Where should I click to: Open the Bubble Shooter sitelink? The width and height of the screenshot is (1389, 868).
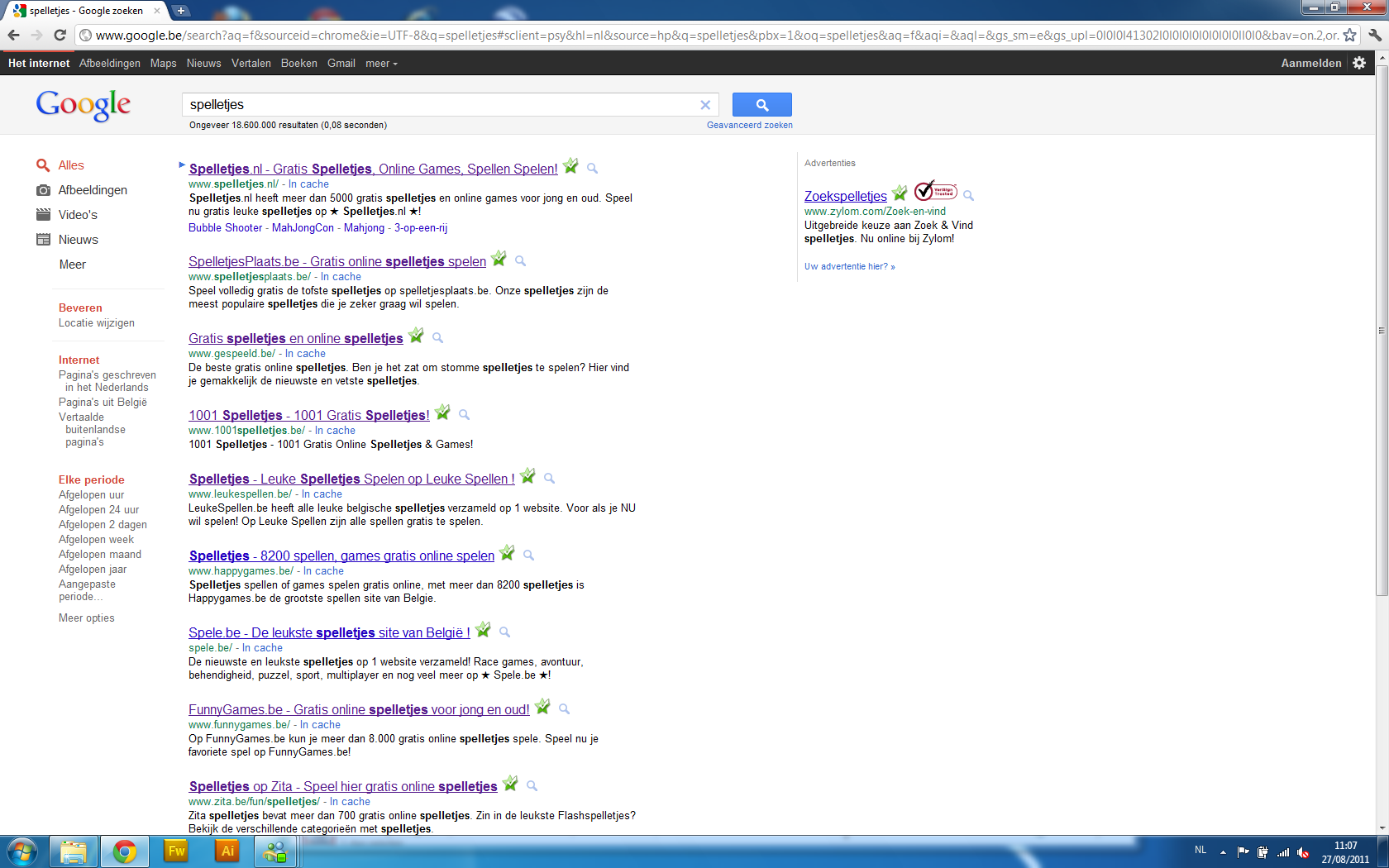click(226, 228)
